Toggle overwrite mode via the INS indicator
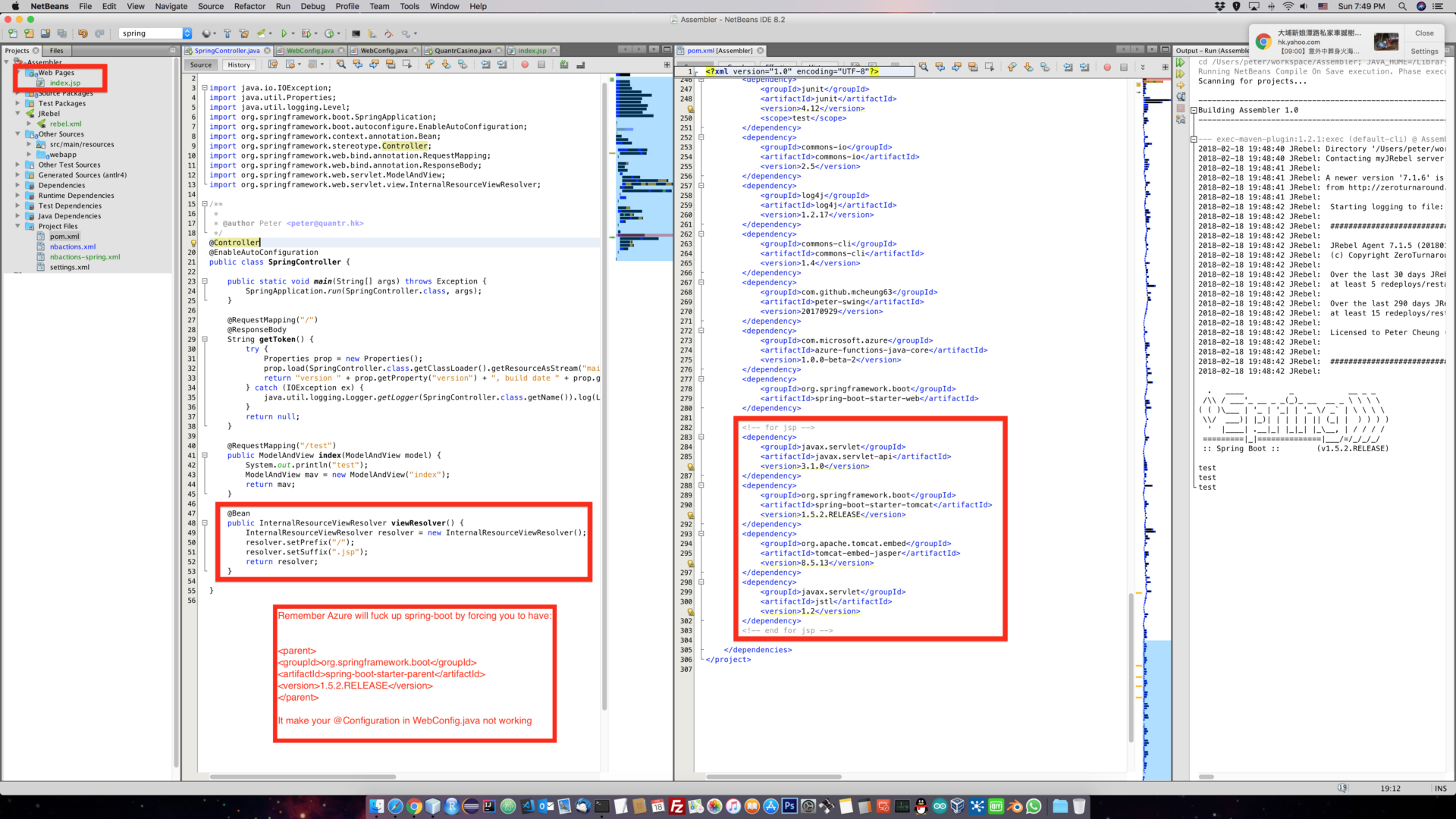The width and height of the screenshot is (1456, 819). pyautogui.click(x=1439, y=788)
